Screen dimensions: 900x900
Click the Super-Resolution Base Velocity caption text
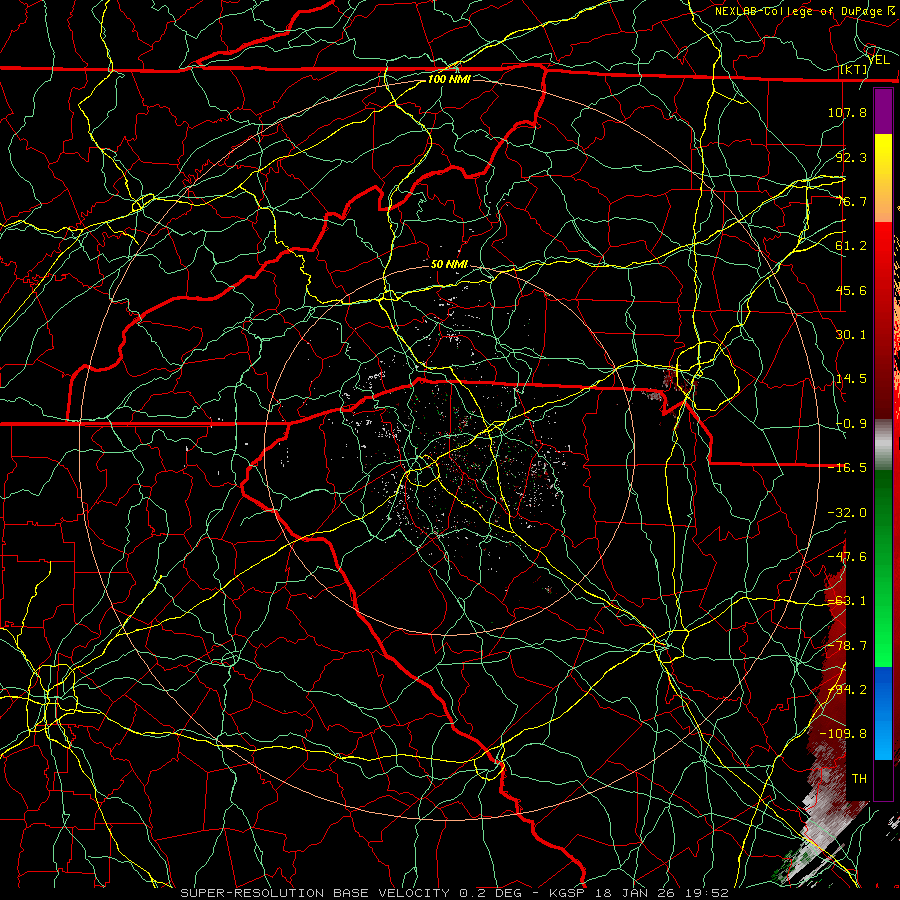point(351,893)
